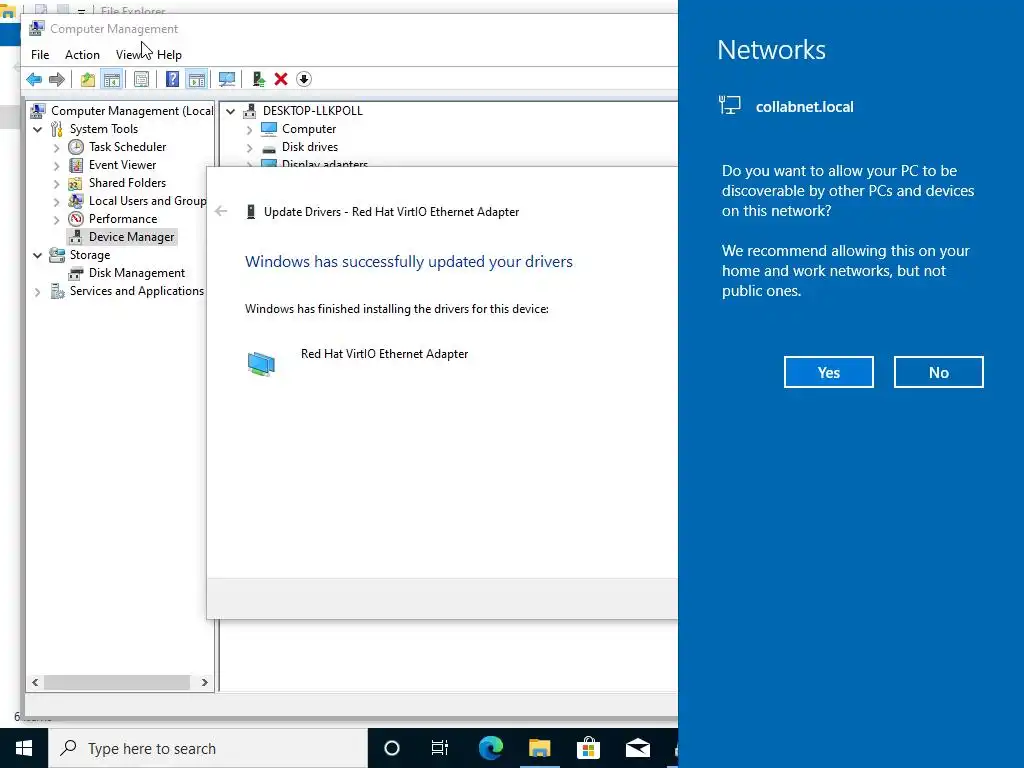This screenshot has height=768, width=1024.
Task: Select Disk Management in tree
Action: 136,273
